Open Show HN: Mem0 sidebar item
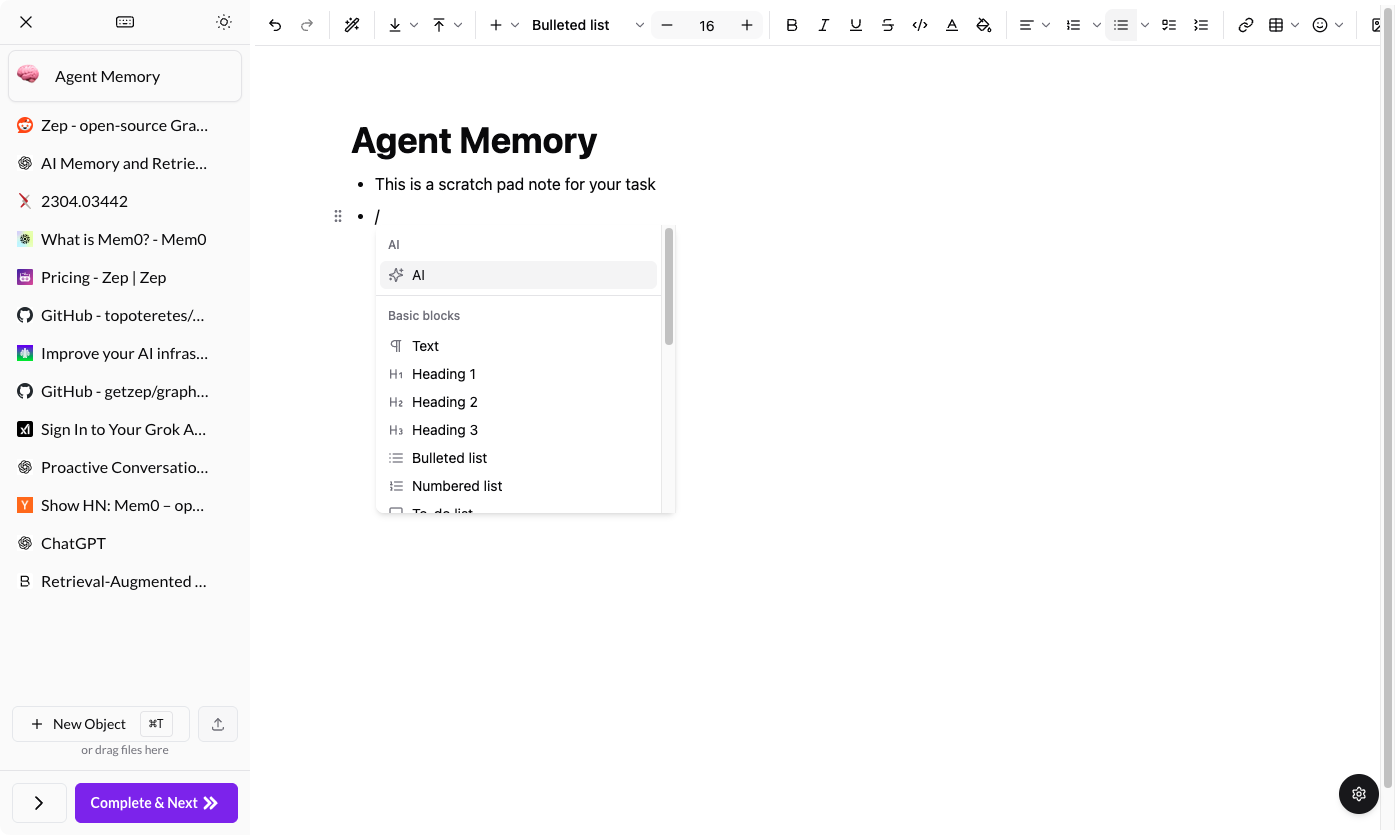The height and width of the screenshot is (835, 1400). (x=125, y=505)
